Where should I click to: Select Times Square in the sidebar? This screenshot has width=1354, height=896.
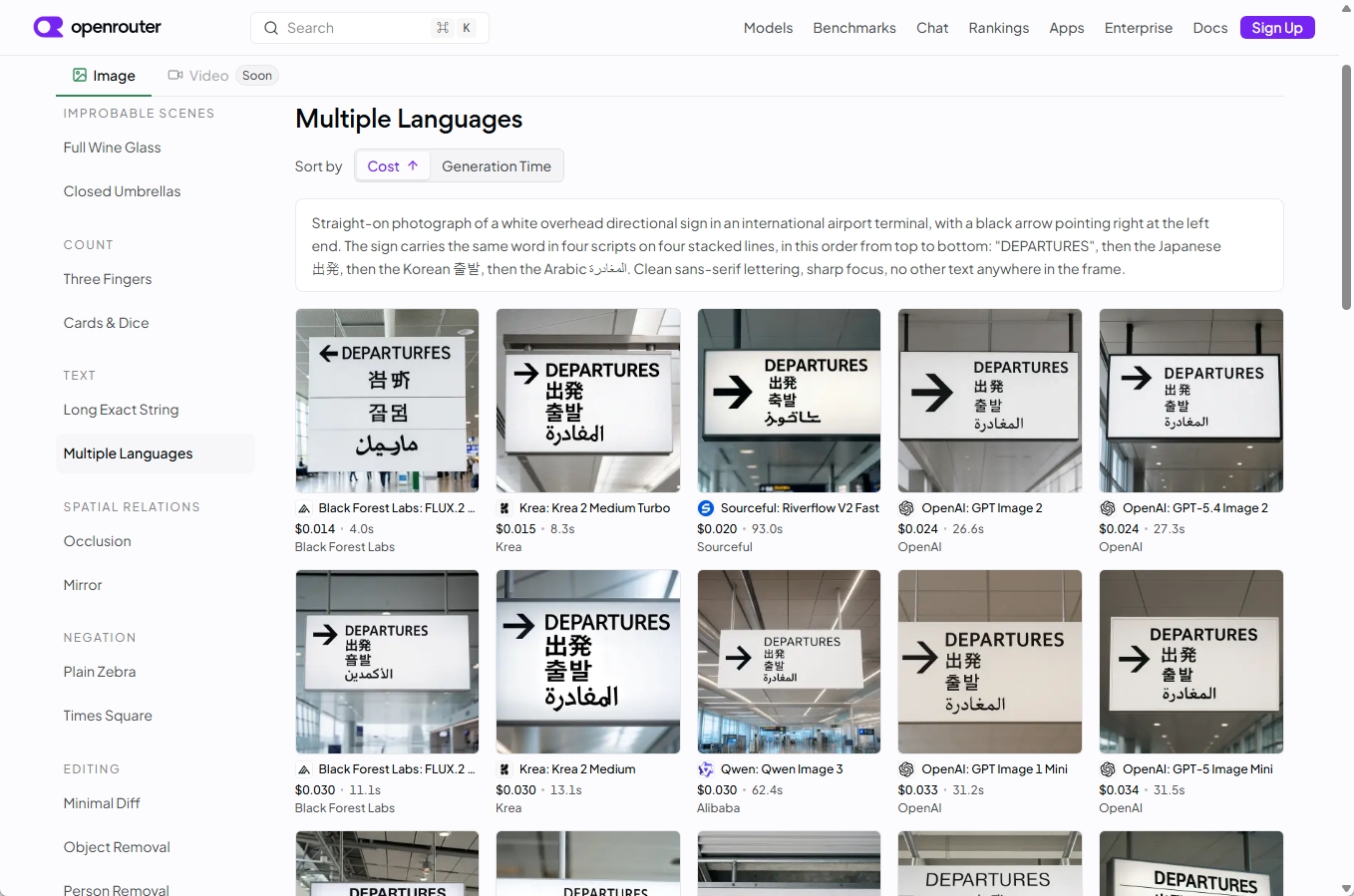pos(156,716)
